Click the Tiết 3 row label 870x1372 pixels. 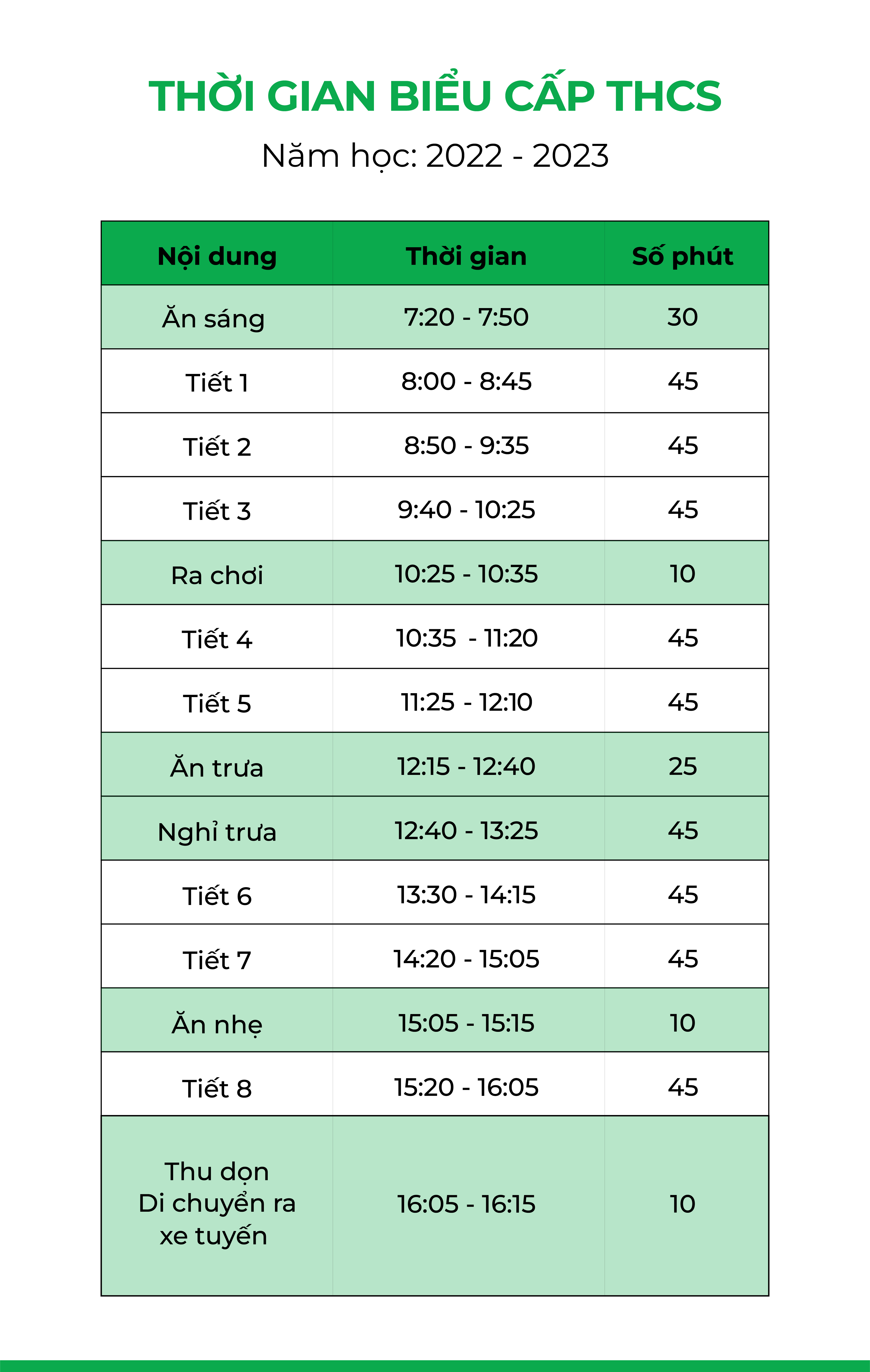tap(217, 510)
